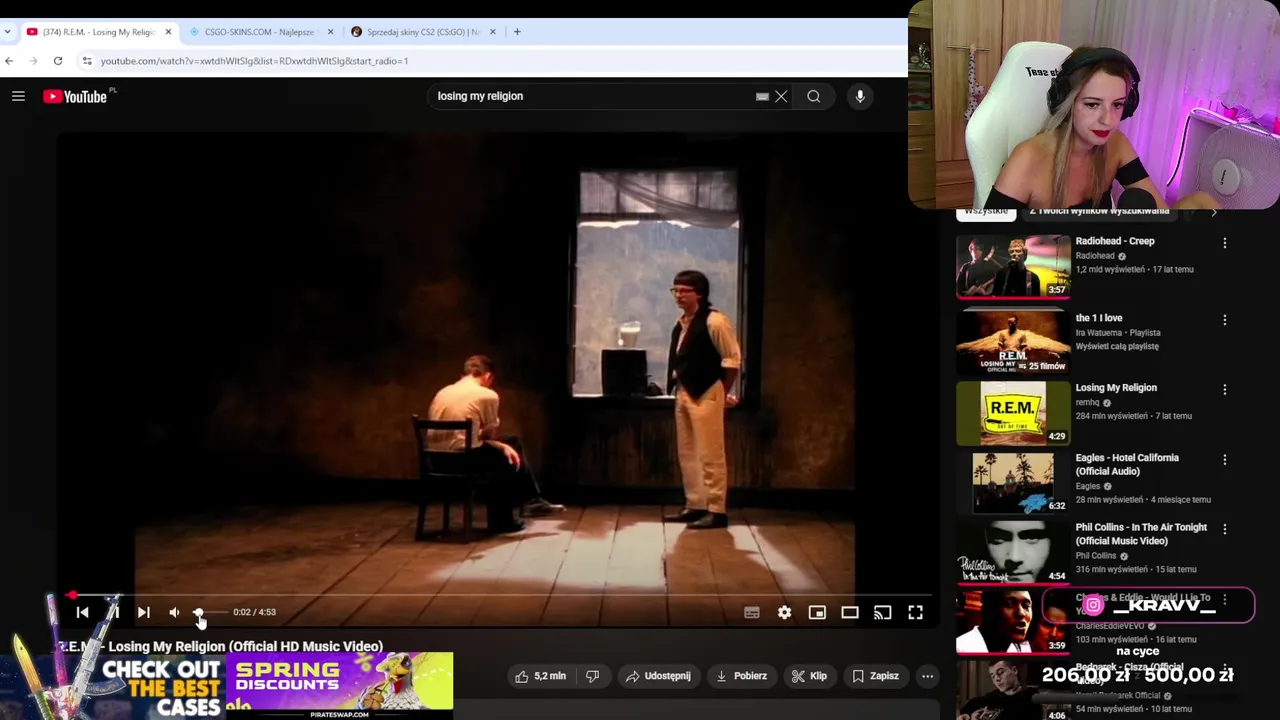This screenshot has height=720, width=1280.
Task: Open options menu for Phil Collins video
Action: pyautogui.click(x=1224, y=530)
